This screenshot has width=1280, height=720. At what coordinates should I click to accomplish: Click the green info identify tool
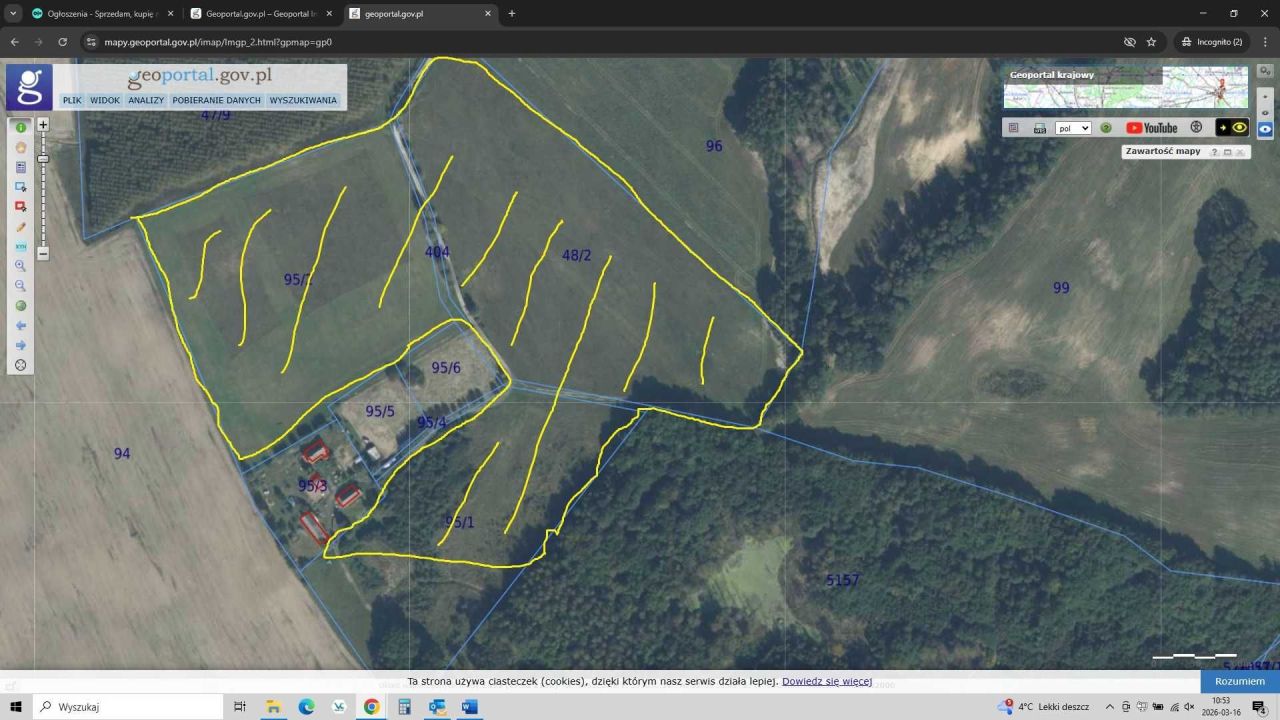click(x=20, y=128)
